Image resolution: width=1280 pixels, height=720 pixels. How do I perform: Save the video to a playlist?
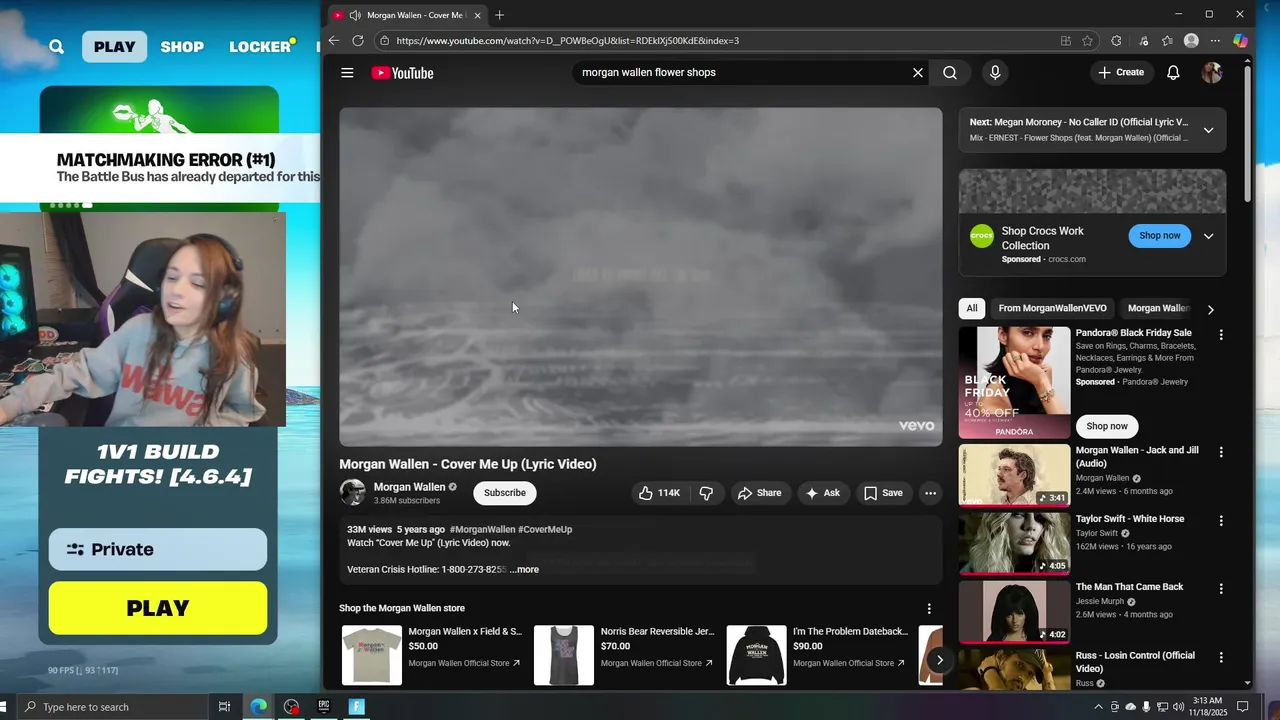coord(884,493)
